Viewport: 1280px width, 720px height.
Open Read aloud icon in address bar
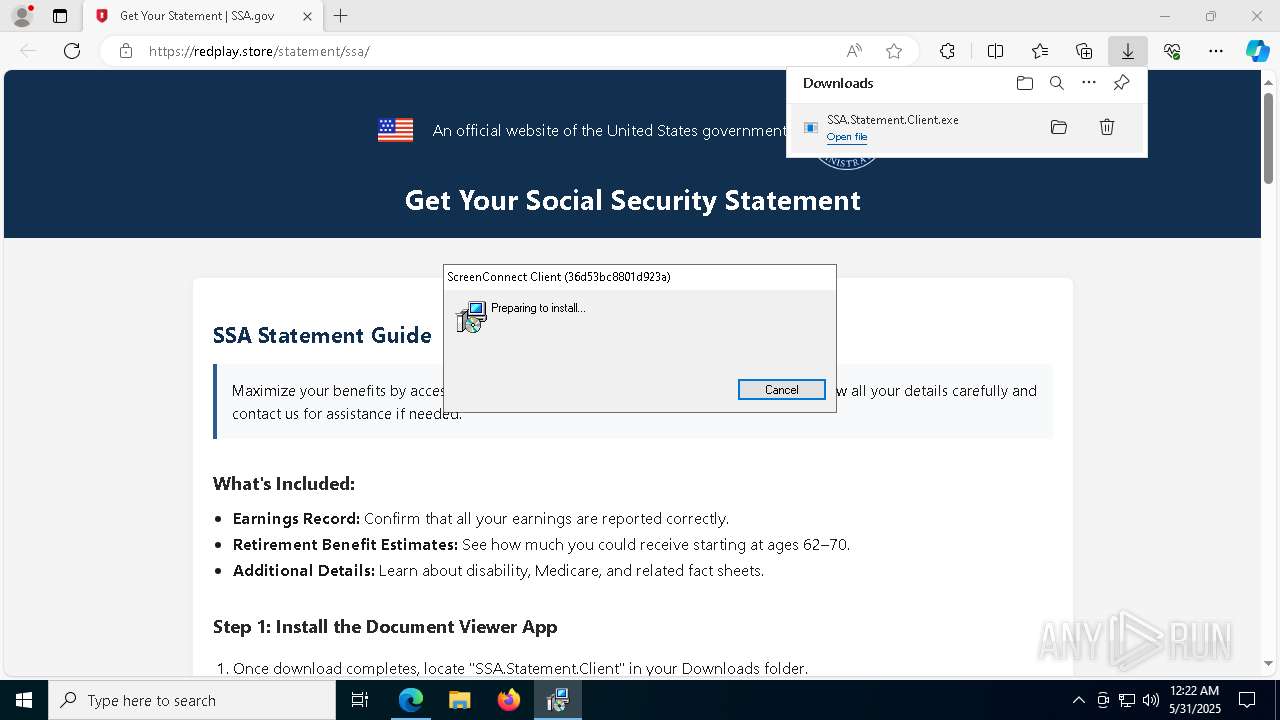tap(854, 51)
